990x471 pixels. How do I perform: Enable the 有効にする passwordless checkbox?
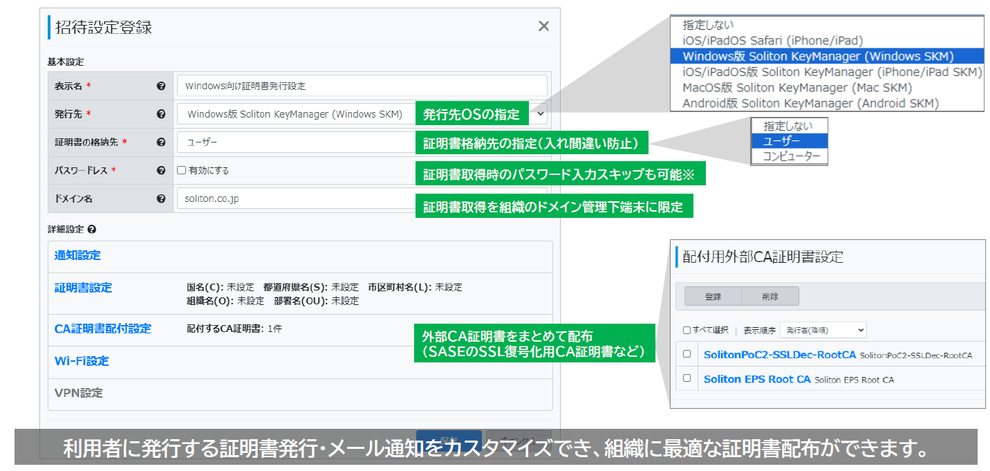182,170
